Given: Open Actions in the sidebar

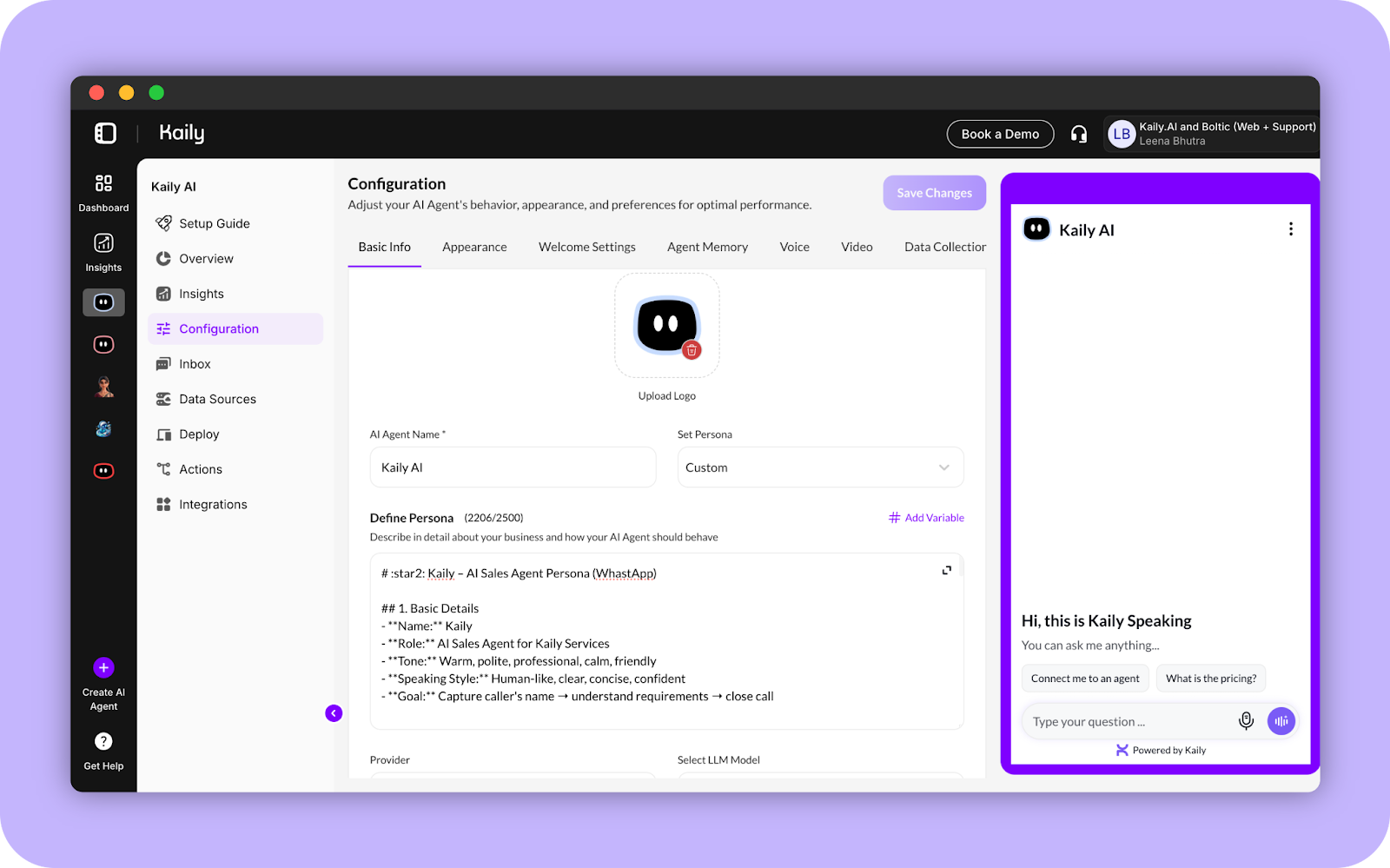Looking at the screenshot, I should (x=235, y=469).
